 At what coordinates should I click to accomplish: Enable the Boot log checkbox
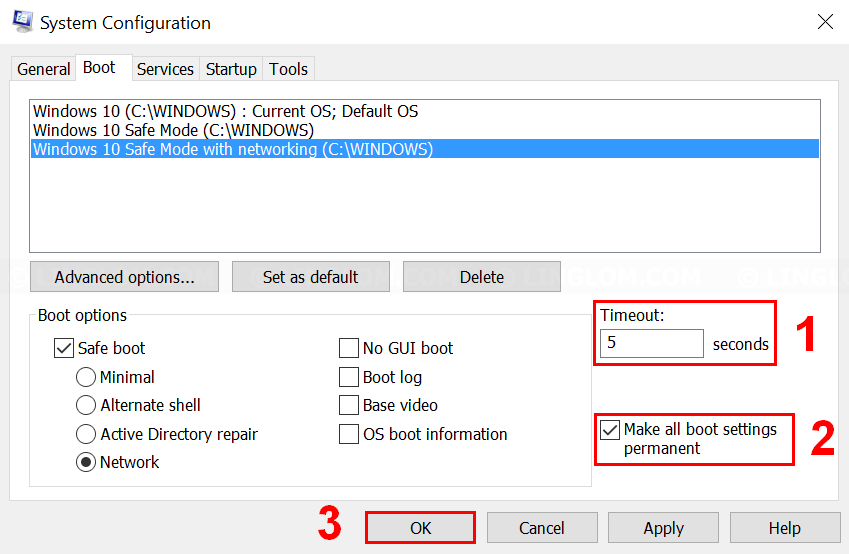tap(349, 377)
